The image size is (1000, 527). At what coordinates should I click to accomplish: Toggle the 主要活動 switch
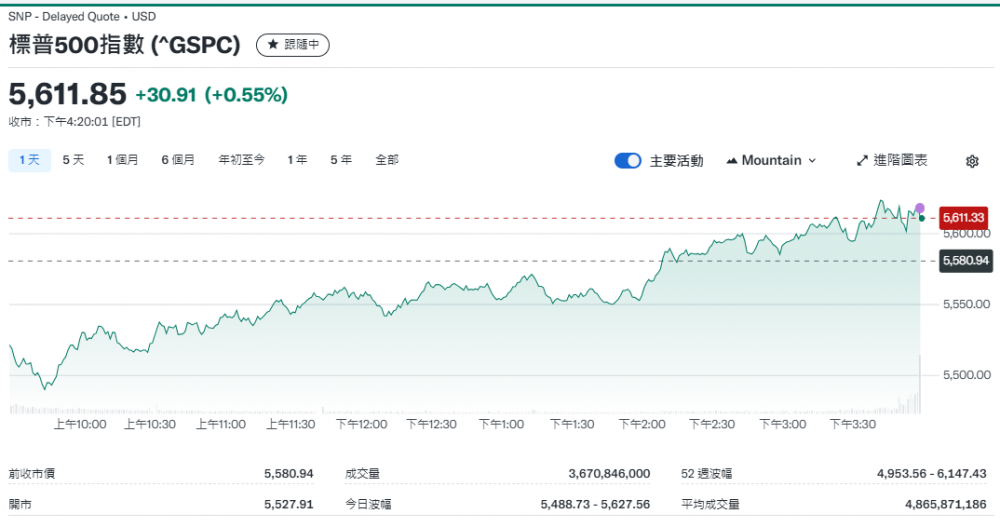coord(627,160)
